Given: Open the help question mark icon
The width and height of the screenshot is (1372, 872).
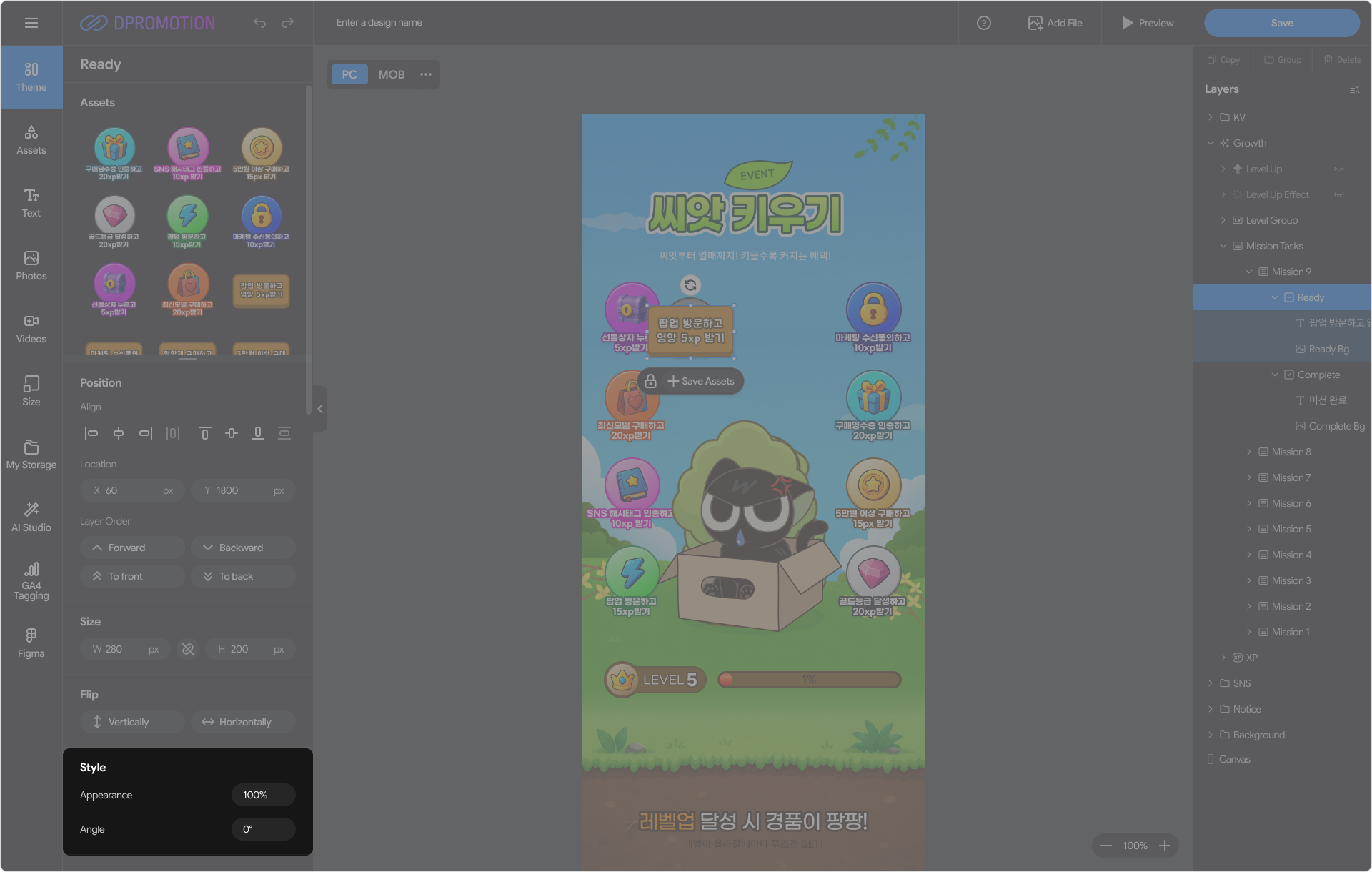Looking at the screenshot, I should click(984, 23).
